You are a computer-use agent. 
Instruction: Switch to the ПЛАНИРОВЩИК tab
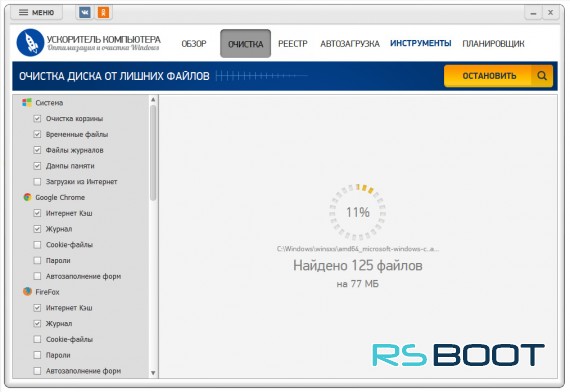pyautogui.click(x=493, y=44)
